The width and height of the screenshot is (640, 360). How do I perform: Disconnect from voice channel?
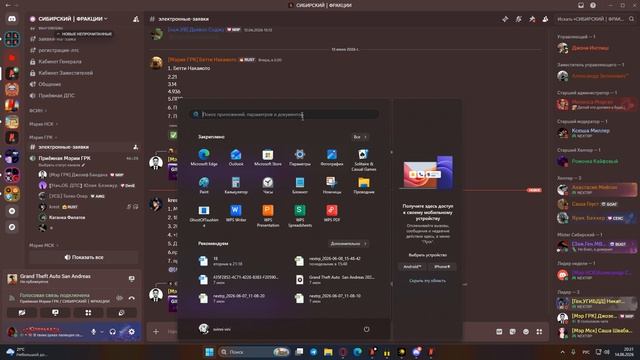[x=131, y=298]
